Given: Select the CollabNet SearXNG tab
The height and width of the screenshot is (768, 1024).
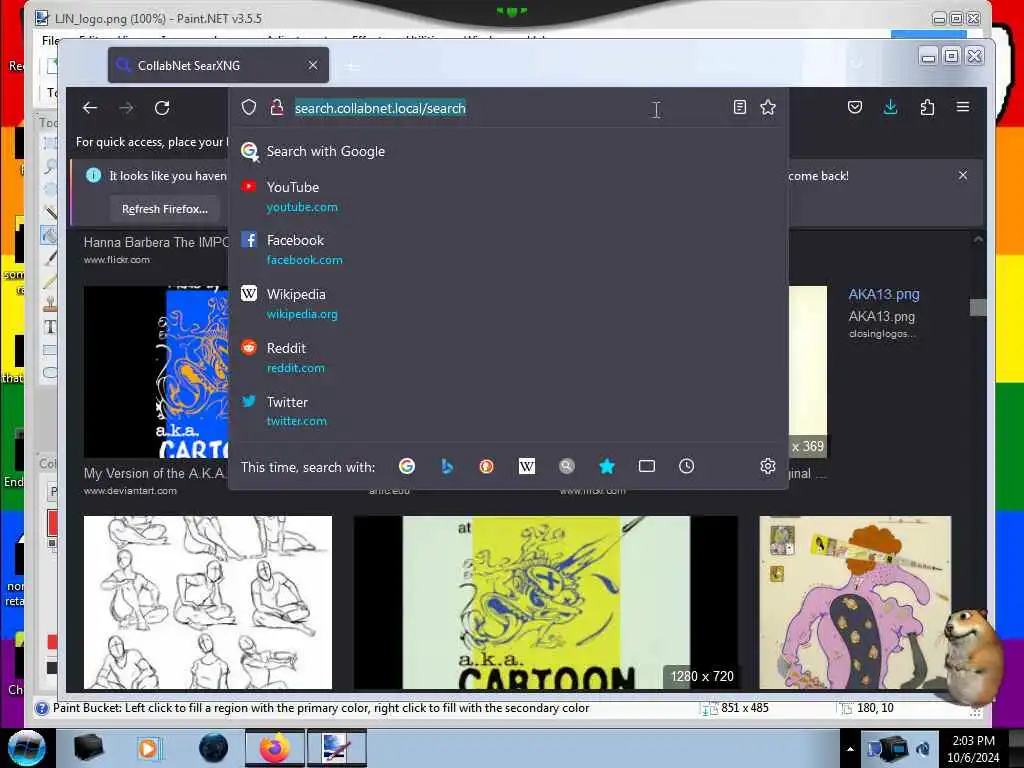Looking at the screenshot, I should [218, 65].
